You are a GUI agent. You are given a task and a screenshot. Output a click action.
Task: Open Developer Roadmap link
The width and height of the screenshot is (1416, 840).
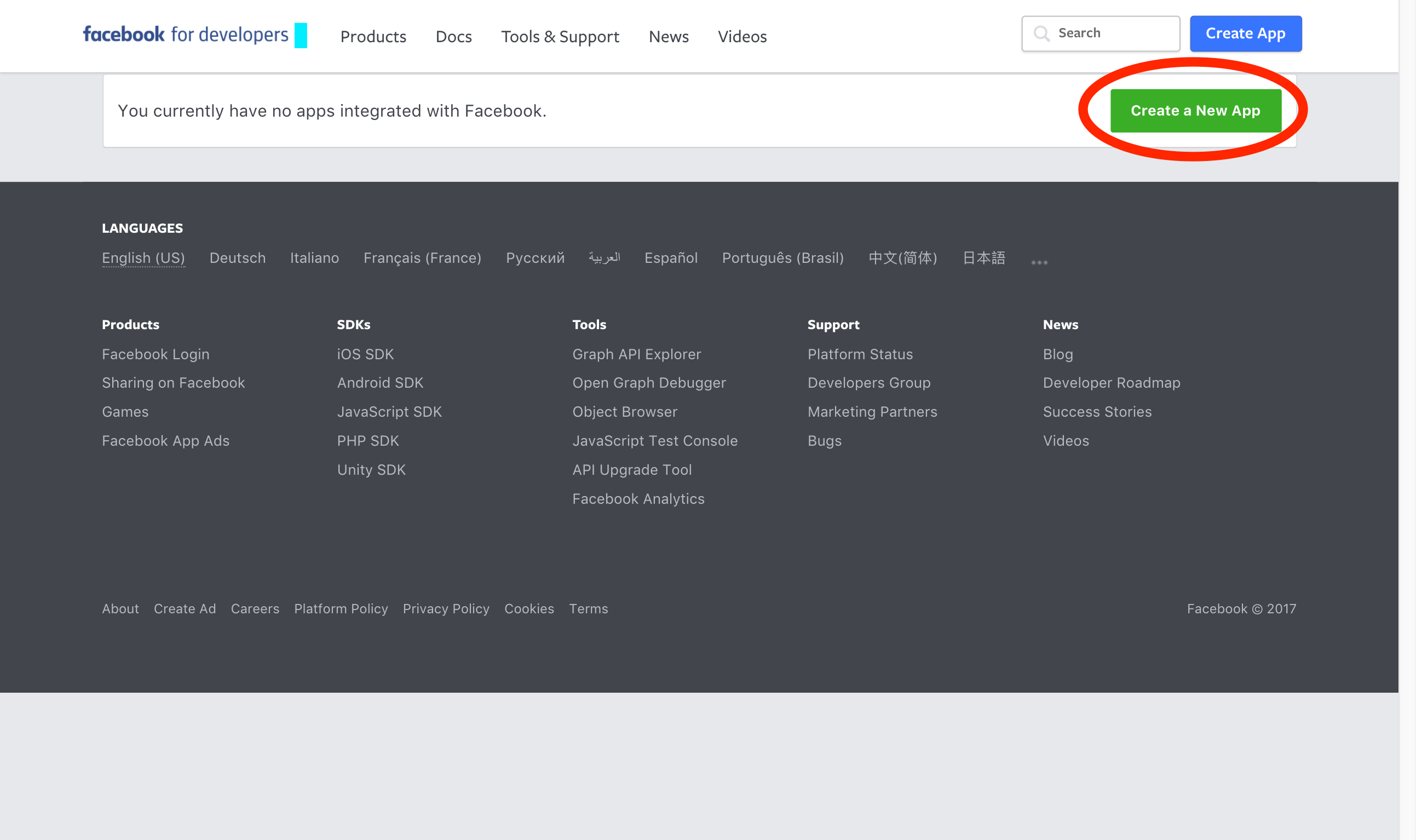(x=1112, y=383)
